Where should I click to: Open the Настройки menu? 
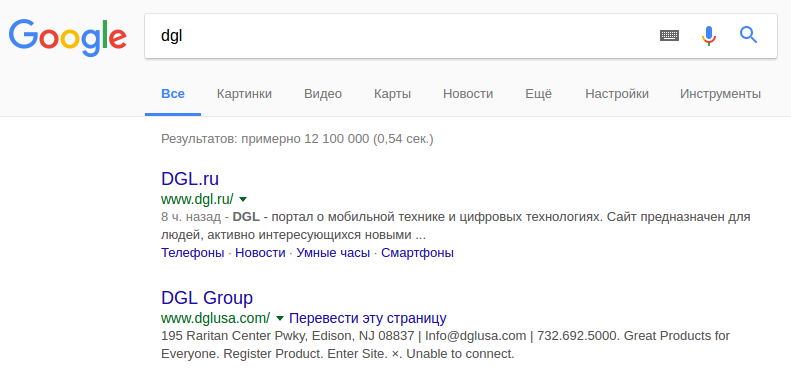coord(617,94)
